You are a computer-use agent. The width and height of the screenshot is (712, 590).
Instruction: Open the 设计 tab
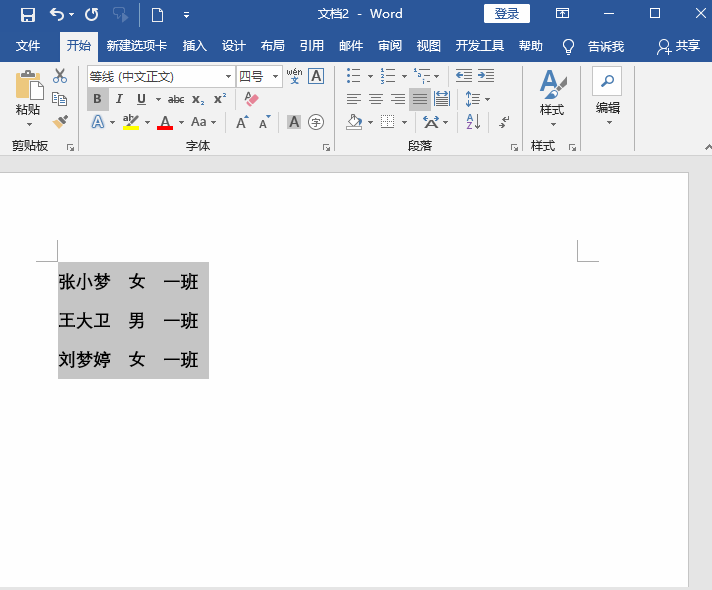click(x=234, y=45)
